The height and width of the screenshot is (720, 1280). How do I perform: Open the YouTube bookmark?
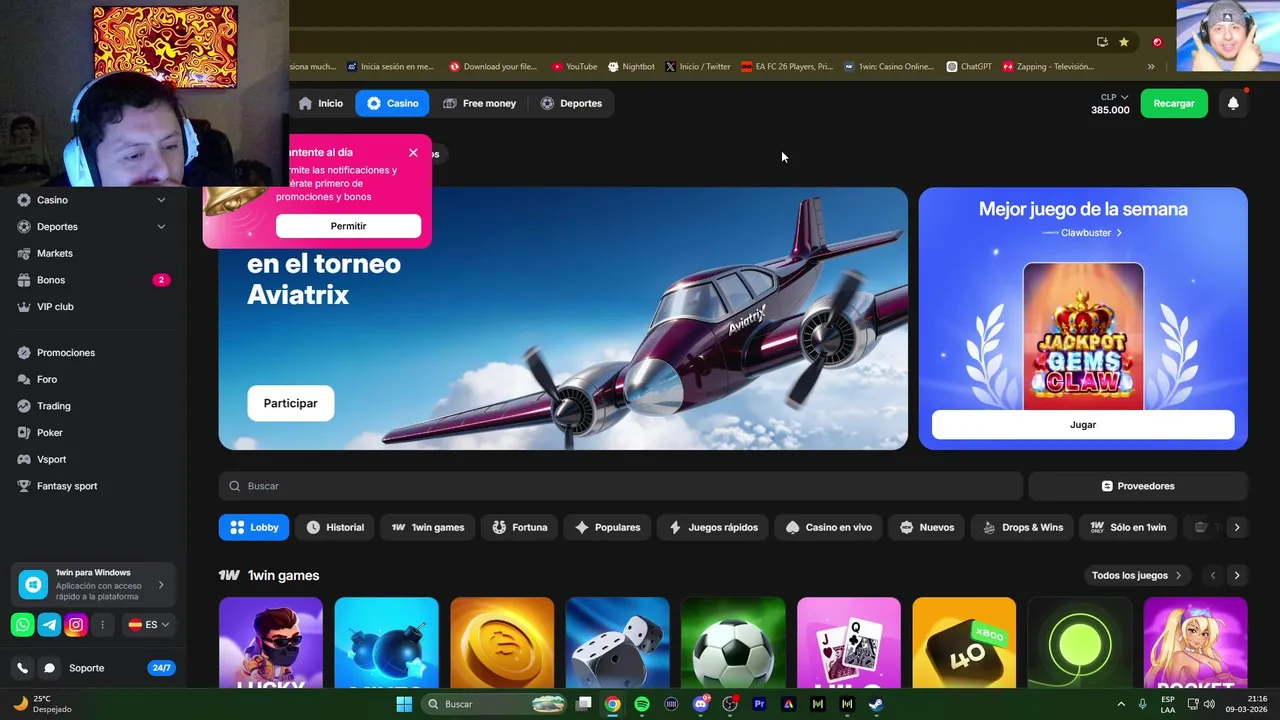(574, 67)
